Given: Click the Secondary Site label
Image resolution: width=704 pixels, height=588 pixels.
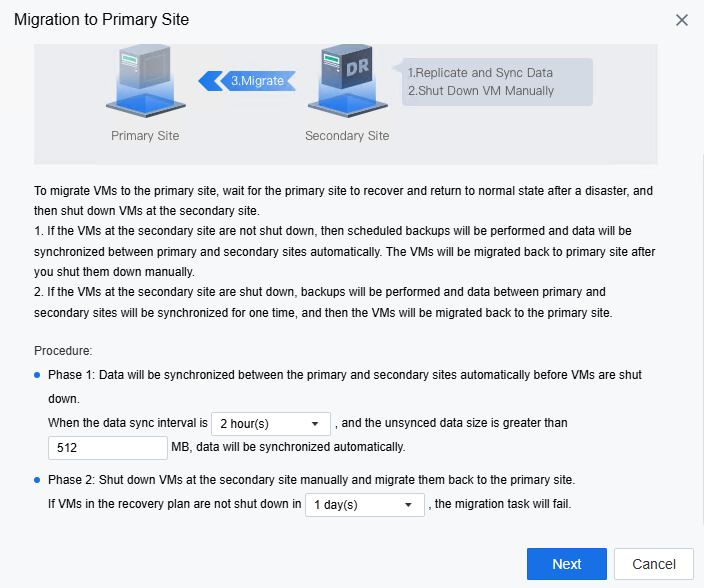Looking at the screenshot, I should [347, 136].
